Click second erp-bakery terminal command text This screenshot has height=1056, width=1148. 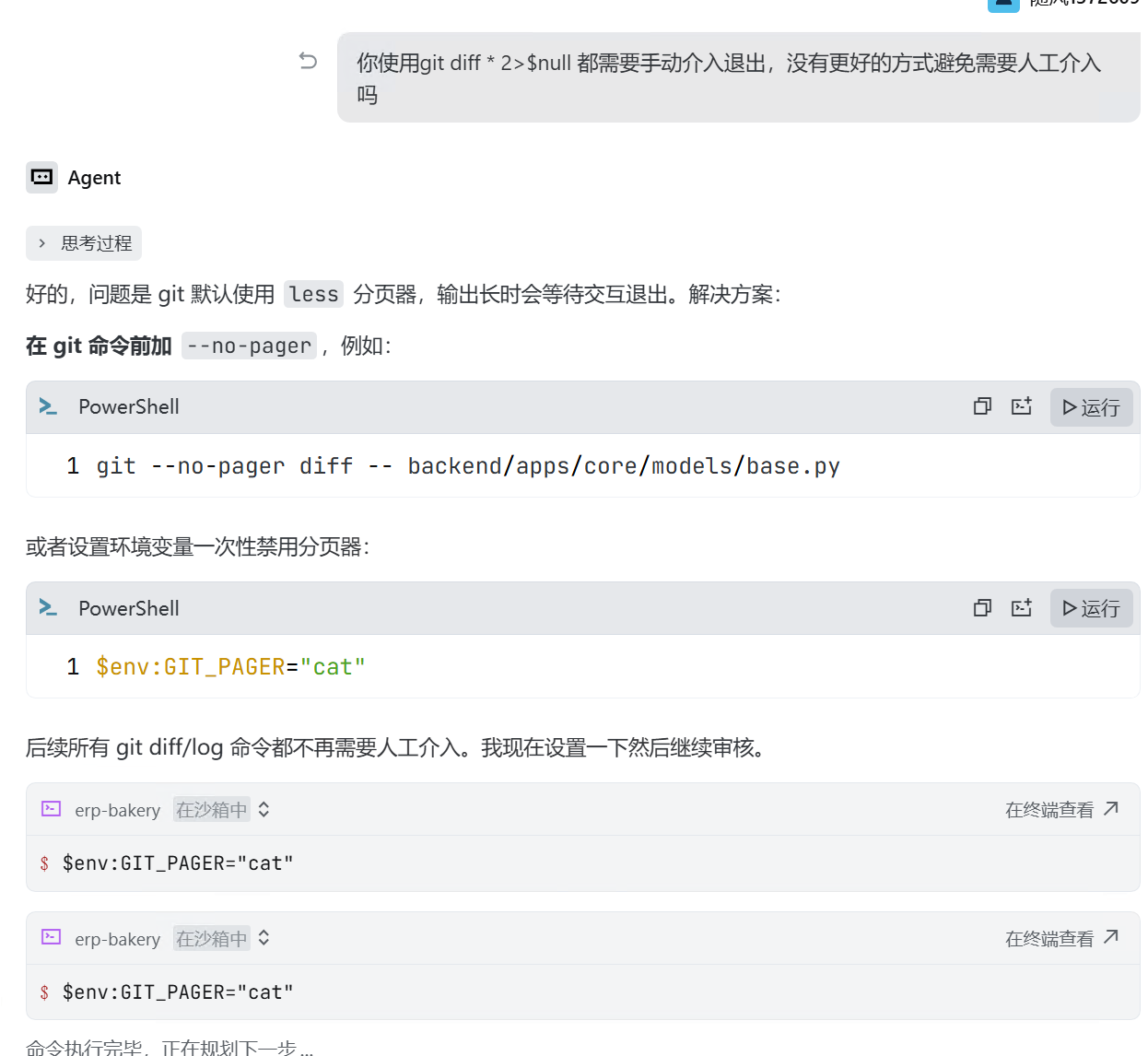[178, 992]
